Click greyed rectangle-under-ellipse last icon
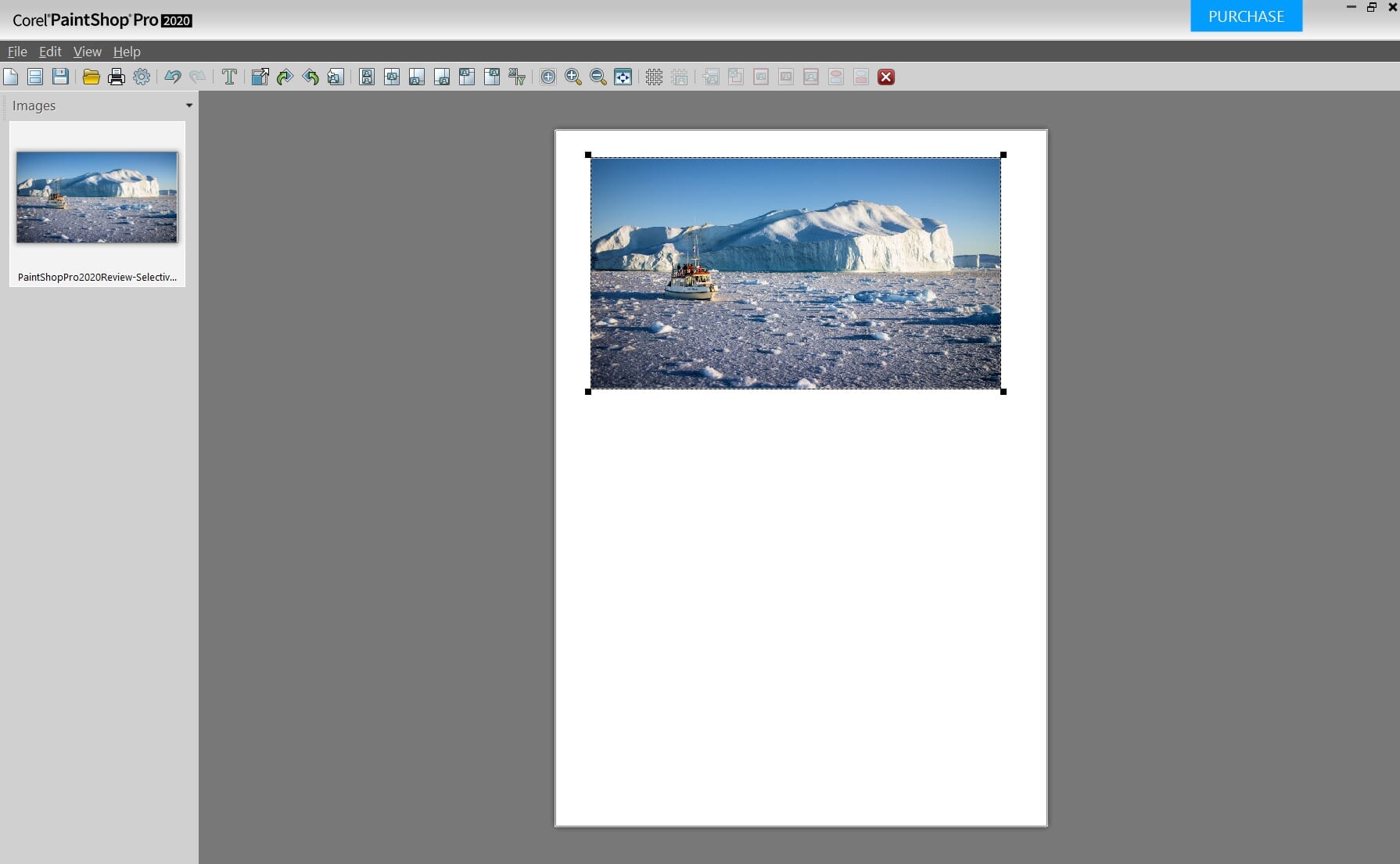 [861, 77]
